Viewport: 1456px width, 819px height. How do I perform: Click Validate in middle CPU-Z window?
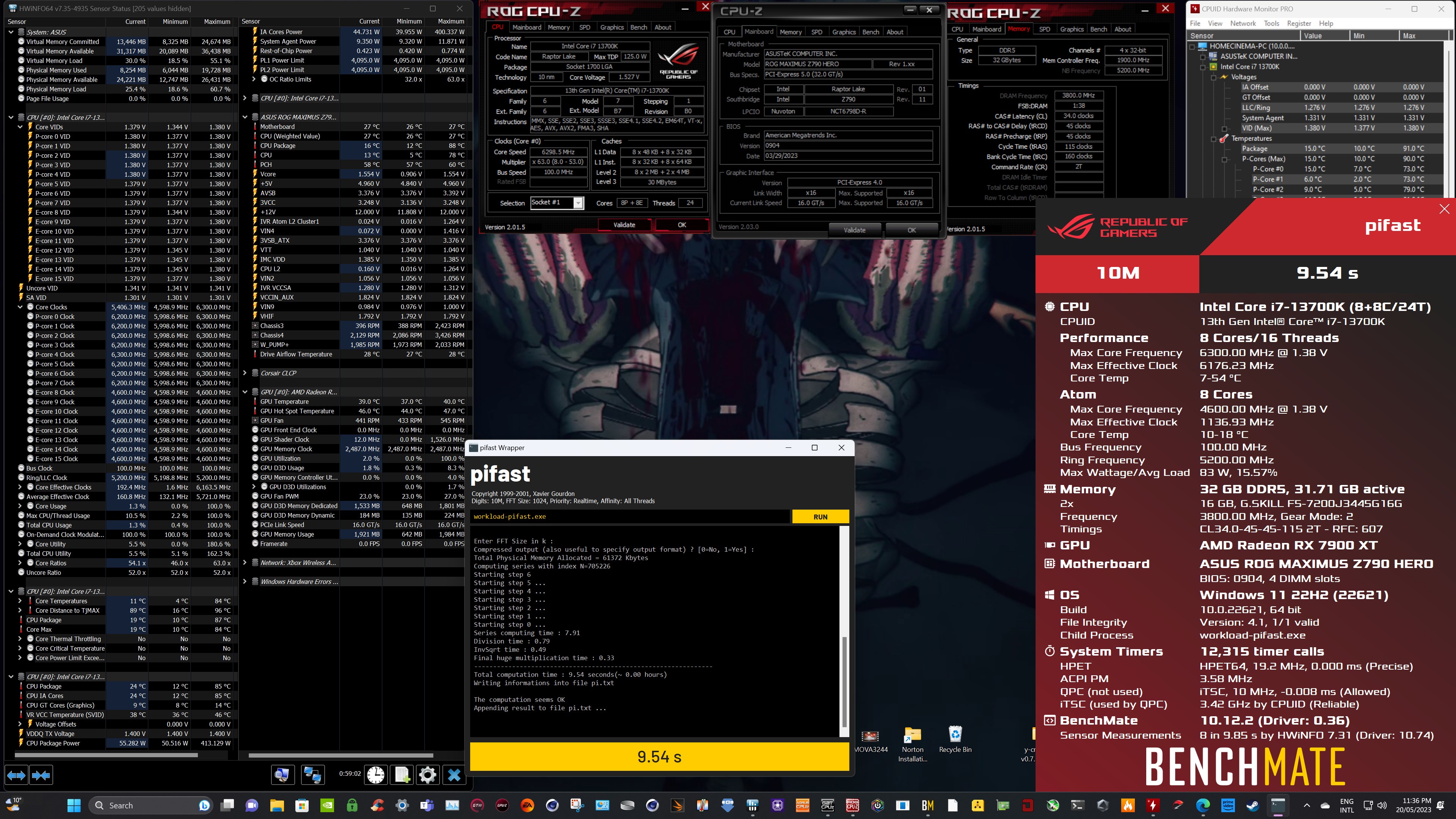coord(854,230)
